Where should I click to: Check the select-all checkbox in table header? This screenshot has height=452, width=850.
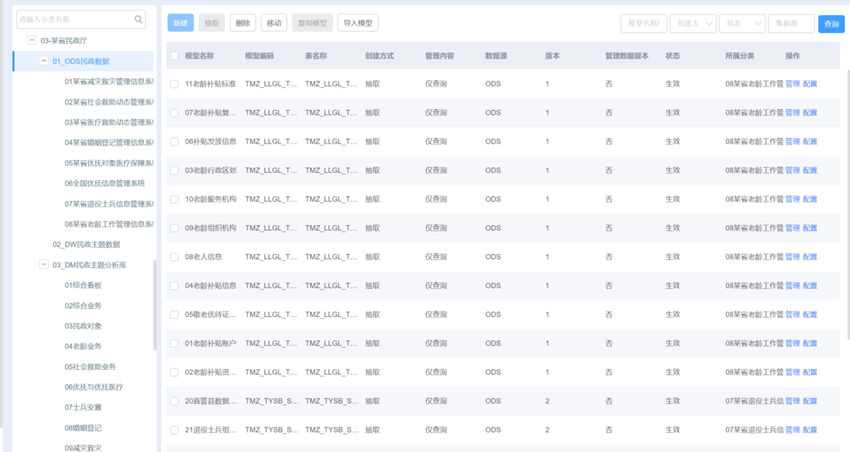(x=174, y=56)
